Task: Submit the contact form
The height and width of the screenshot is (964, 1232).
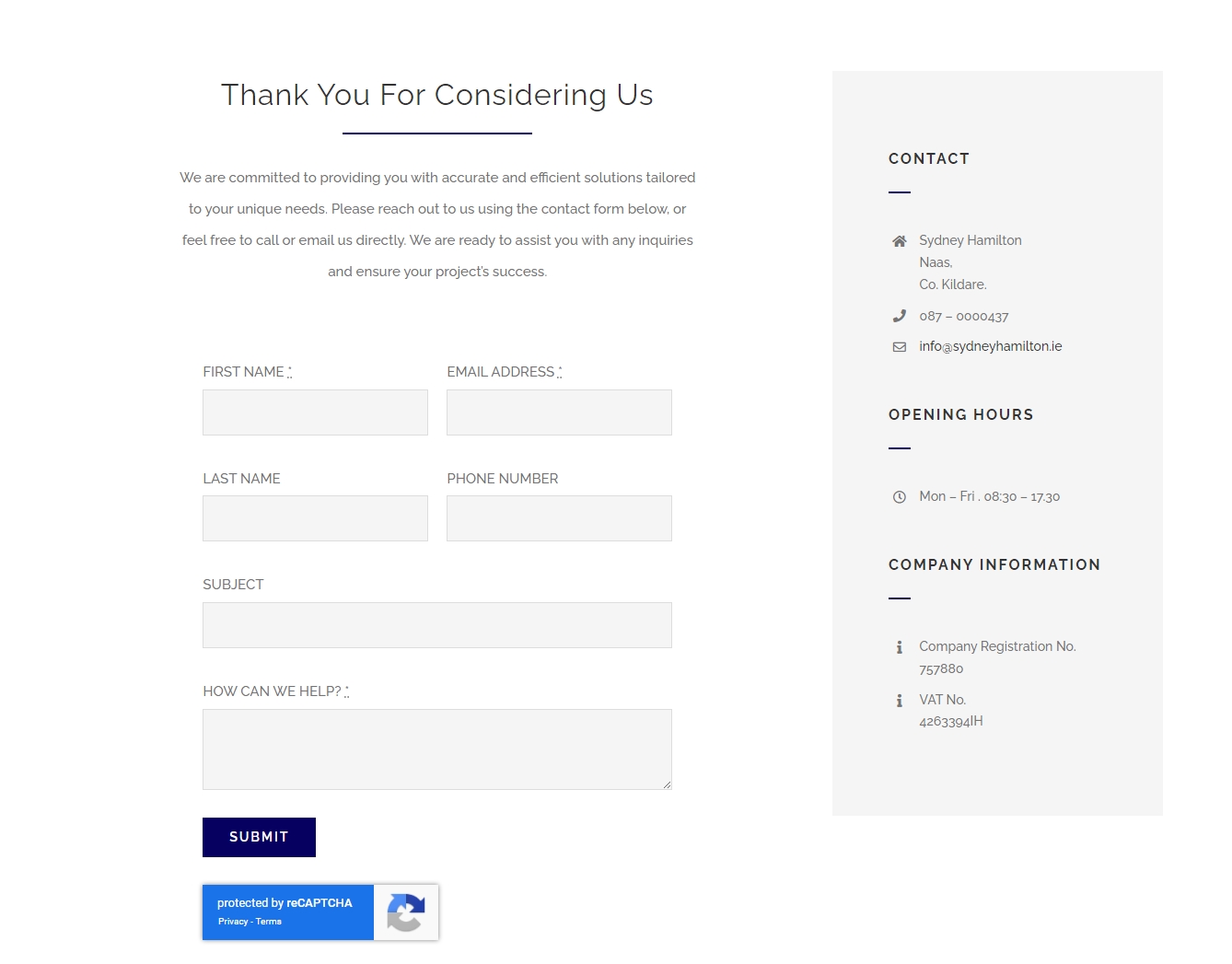Action: (259, 837)
